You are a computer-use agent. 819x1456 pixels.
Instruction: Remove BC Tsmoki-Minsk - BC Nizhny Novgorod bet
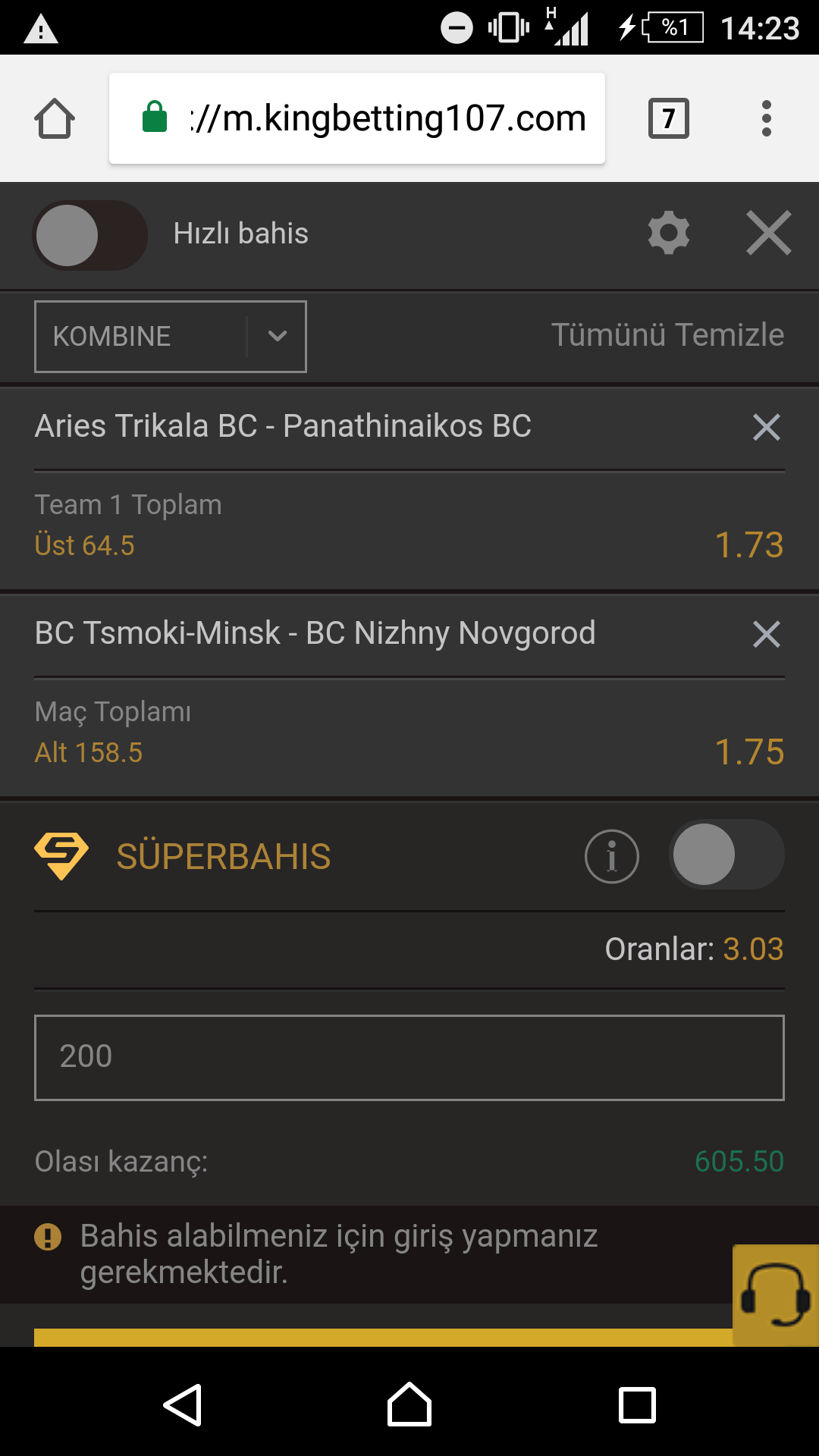(x=767, y=634)
